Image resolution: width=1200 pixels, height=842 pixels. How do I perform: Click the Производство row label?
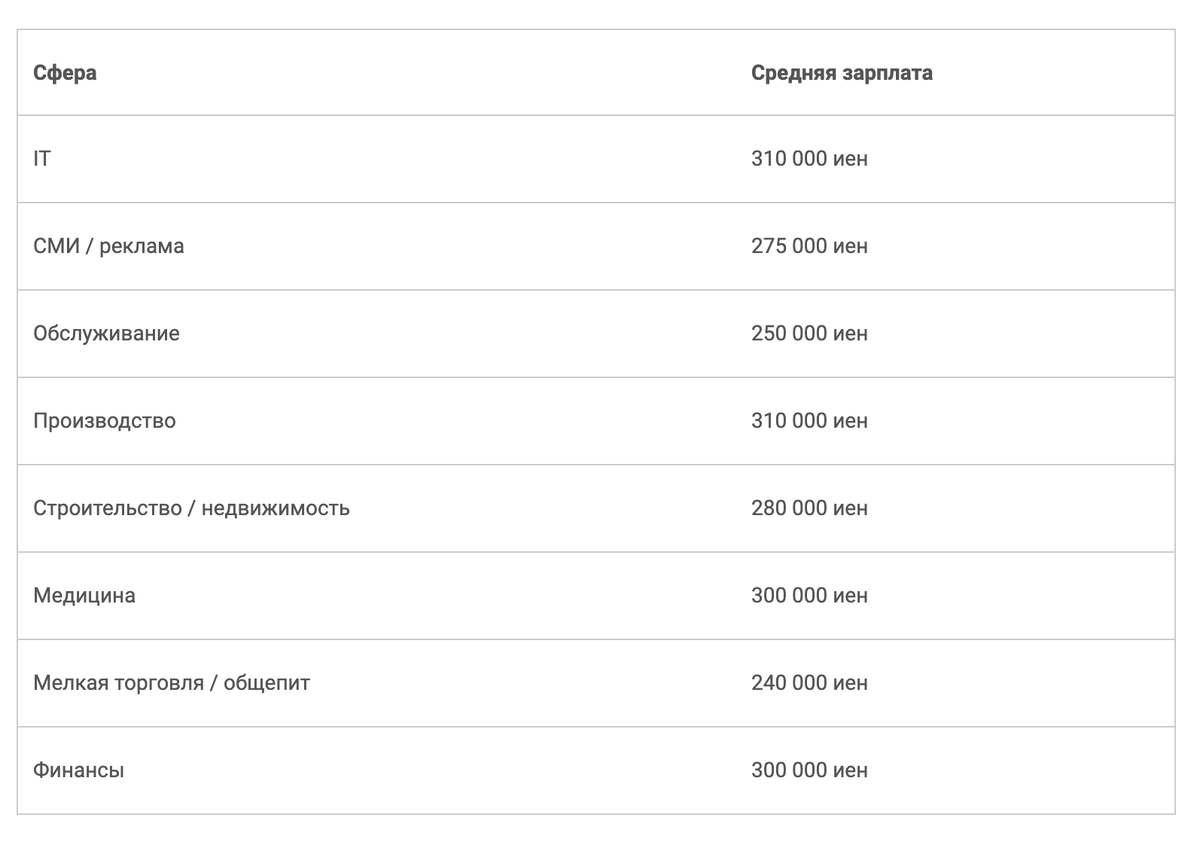click(x=104, y=421)
